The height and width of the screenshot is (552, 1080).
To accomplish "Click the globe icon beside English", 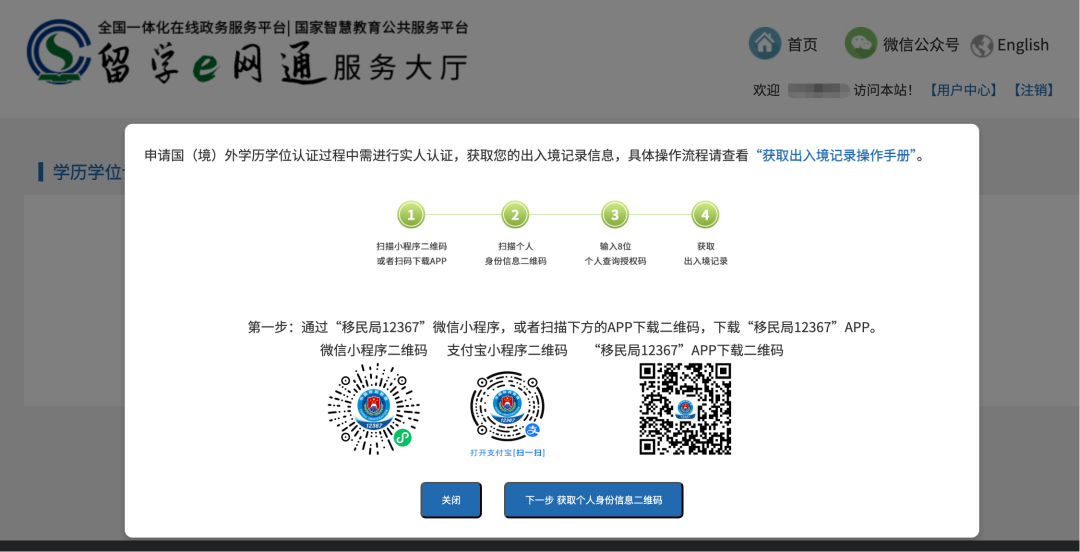I will 982,46.
